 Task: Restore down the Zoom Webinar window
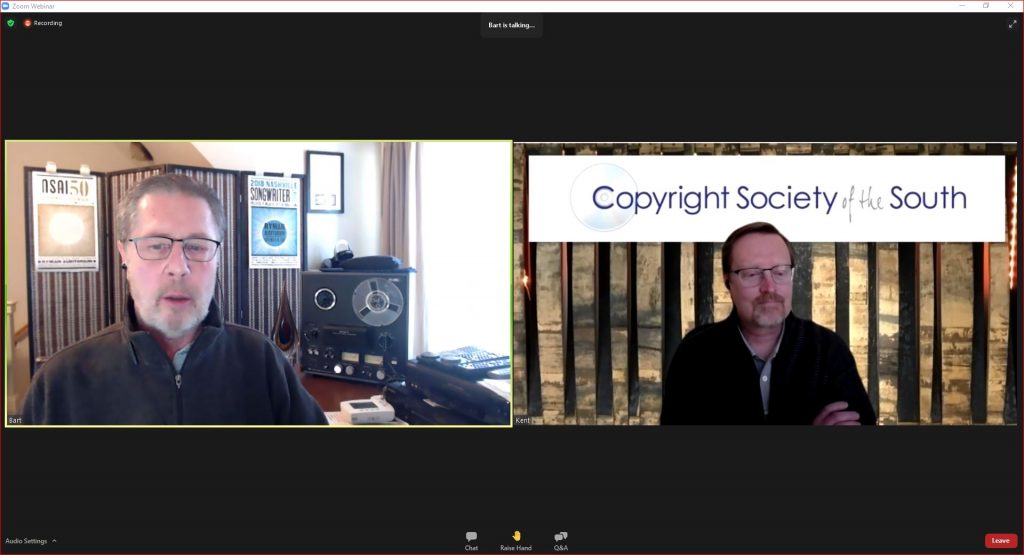[986, 5]
